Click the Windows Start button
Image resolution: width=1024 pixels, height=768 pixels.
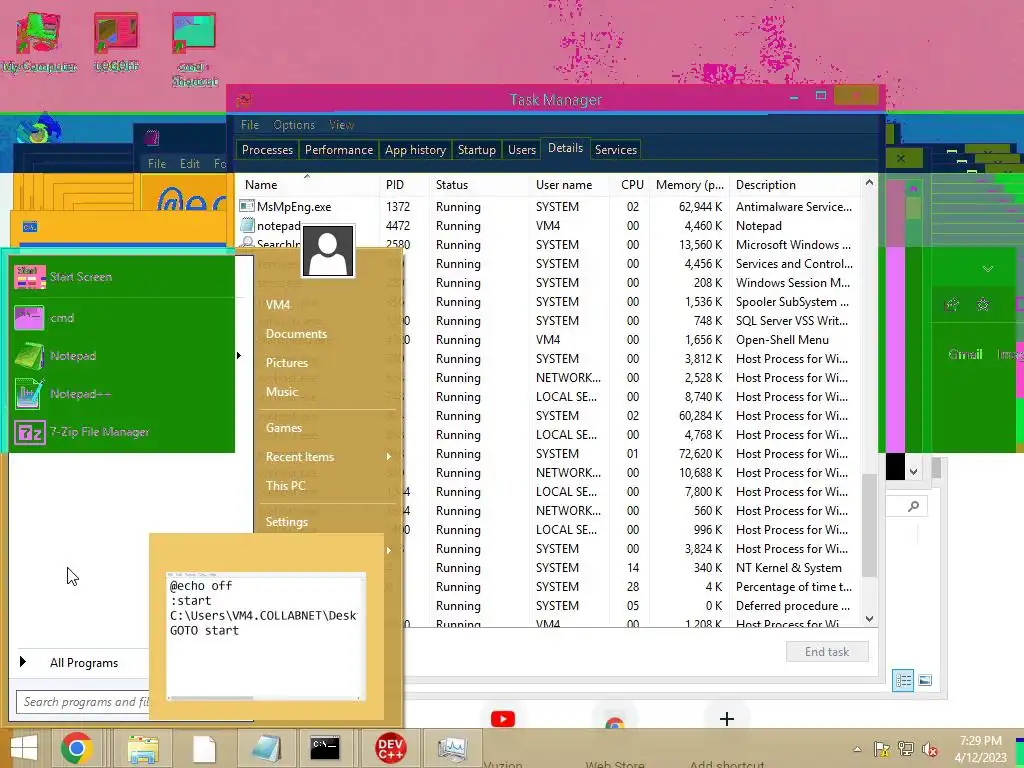[24, 748]
